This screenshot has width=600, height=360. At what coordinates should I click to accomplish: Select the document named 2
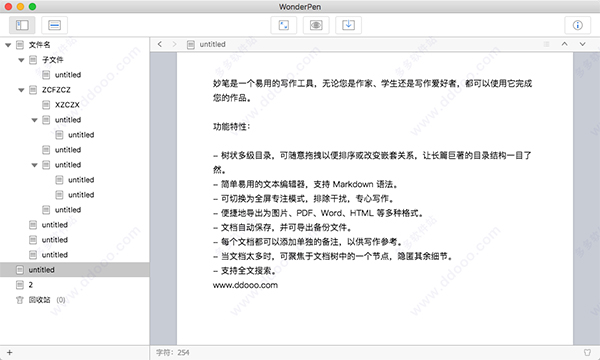(31, 285)
